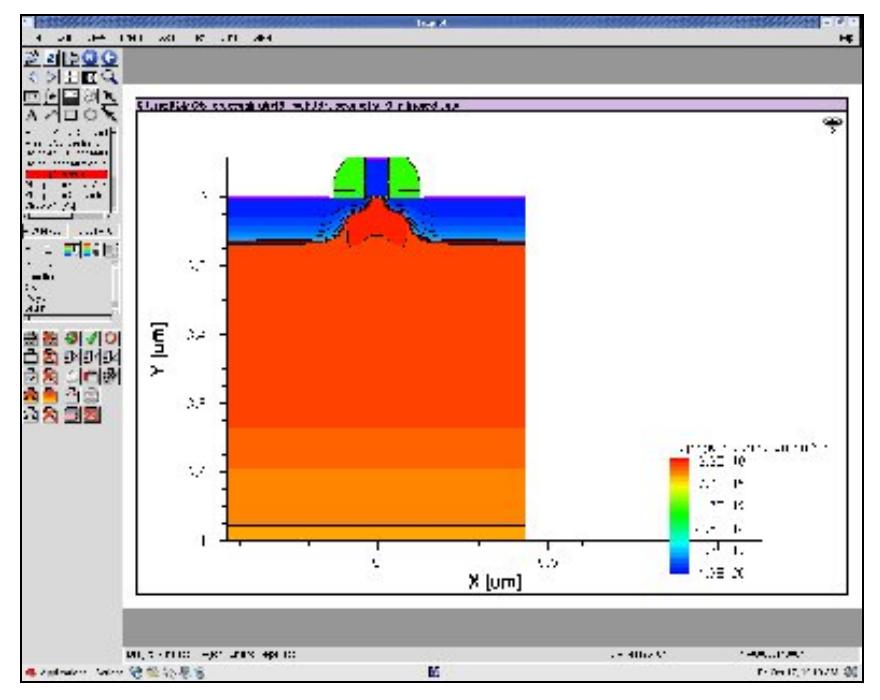The height and width of the screenshot is (700, 880).
Task: Click the window list icon centered in bottom panel
Action: pyautogui.click(x=433, y=671)
